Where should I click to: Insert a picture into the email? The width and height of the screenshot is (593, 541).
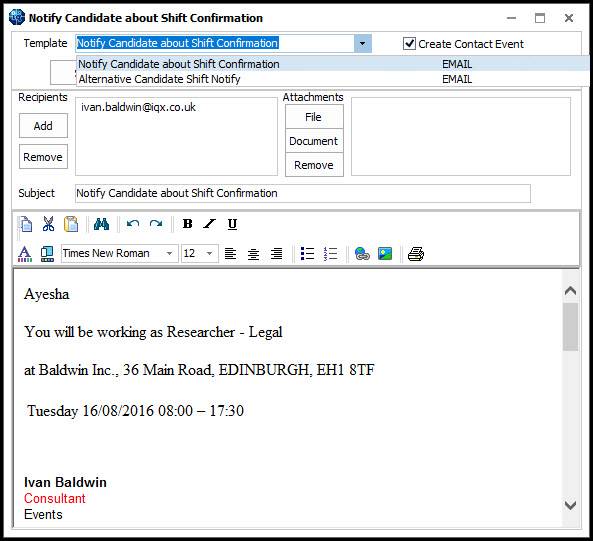pyautogui.click(x=385, y=254)
